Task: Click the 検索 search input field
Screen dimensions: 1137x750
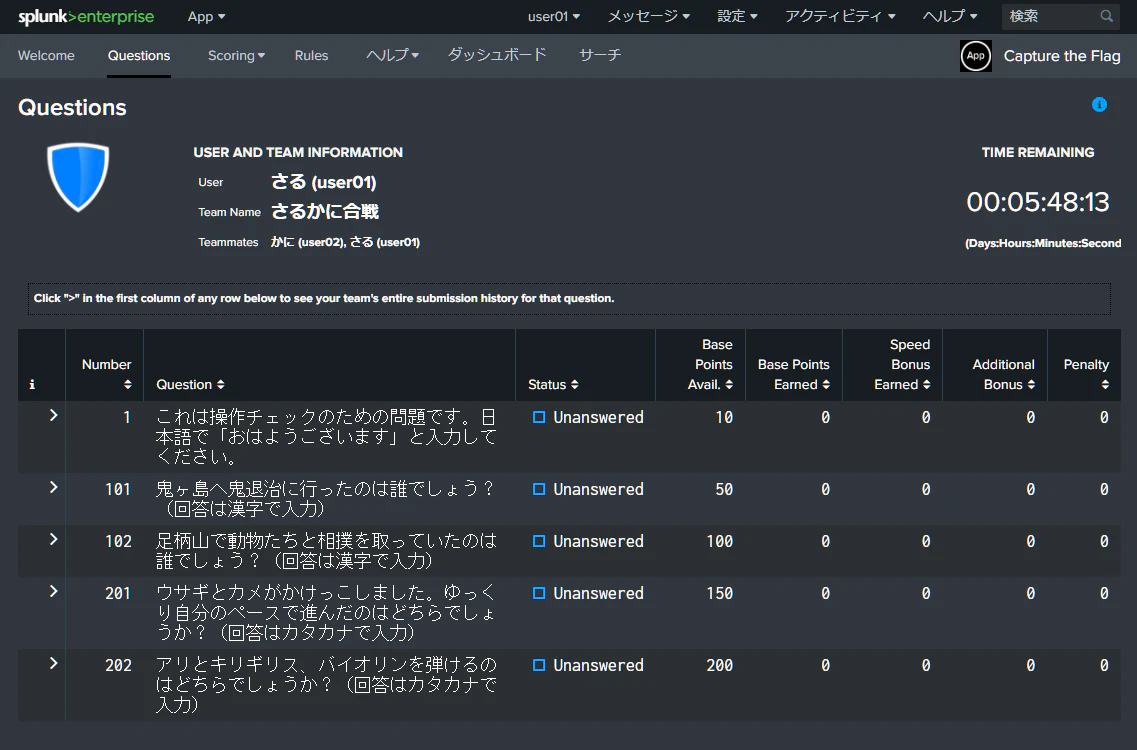Action: 1051,16
